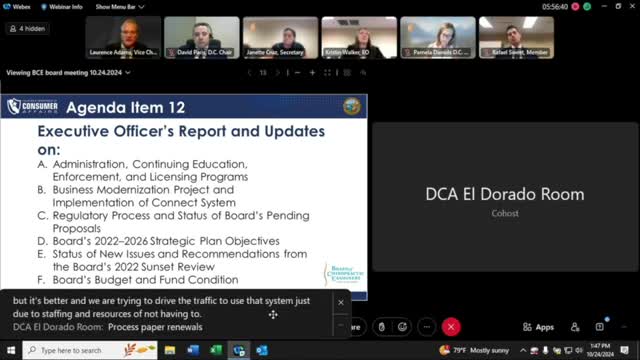Open the Viewing BCE board meeting dropdown
The width and height of the screenshot is (640, 360).
68,73
